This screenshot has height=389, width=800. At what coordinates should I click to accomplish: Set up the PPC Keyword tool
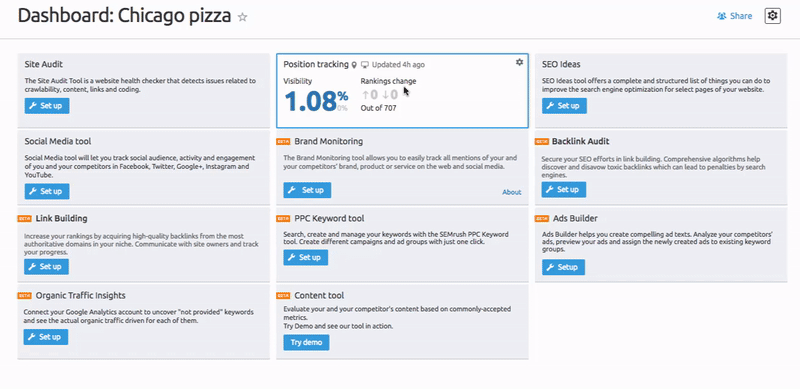(306, 257)
